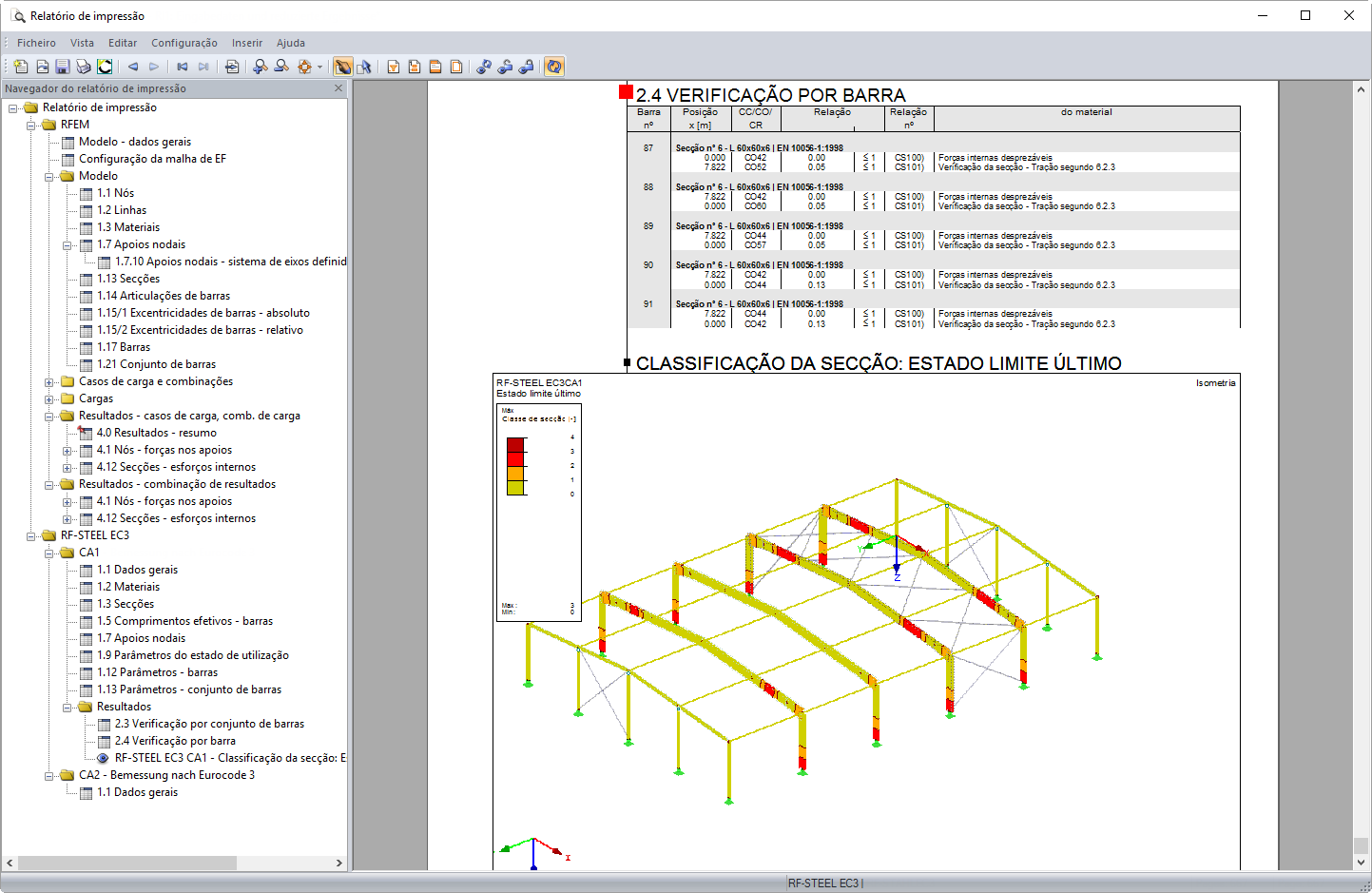Collapse the RF-STEEL EC3 node
The image size is (1372, 893).
point(31,535)
